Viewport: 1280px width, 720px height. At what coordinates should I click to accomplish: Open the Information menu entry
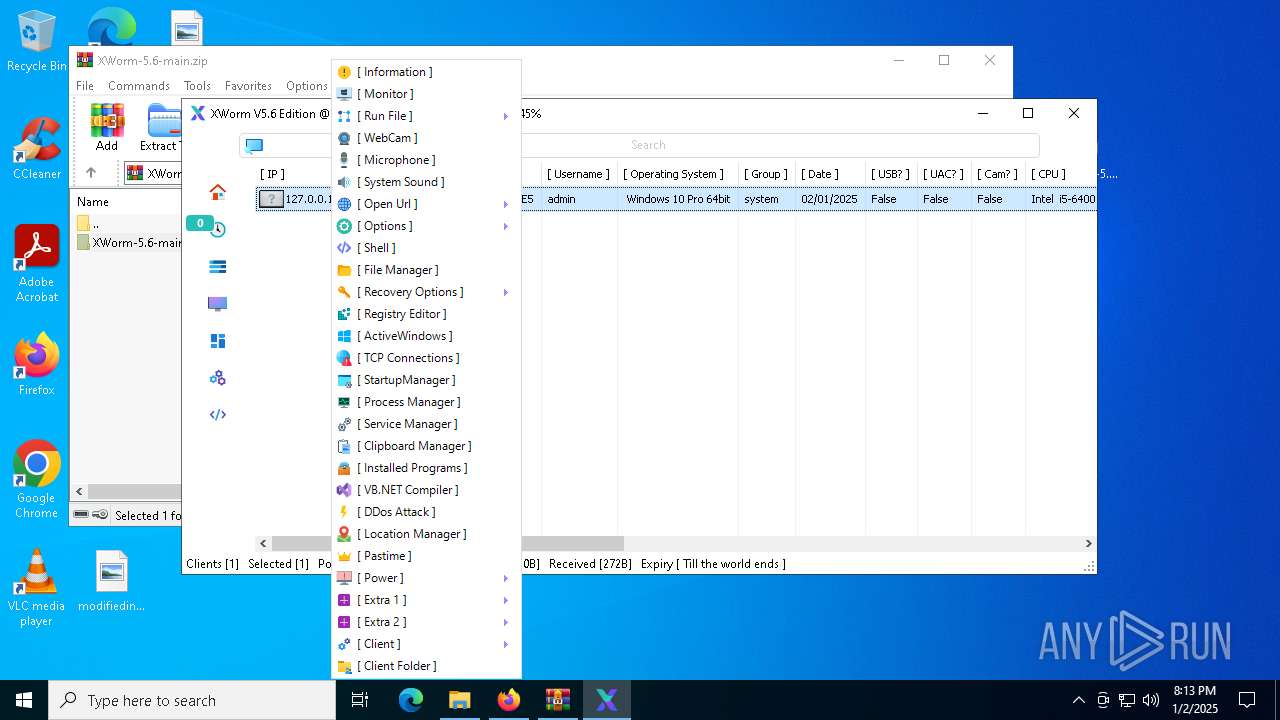click(426, 72)
